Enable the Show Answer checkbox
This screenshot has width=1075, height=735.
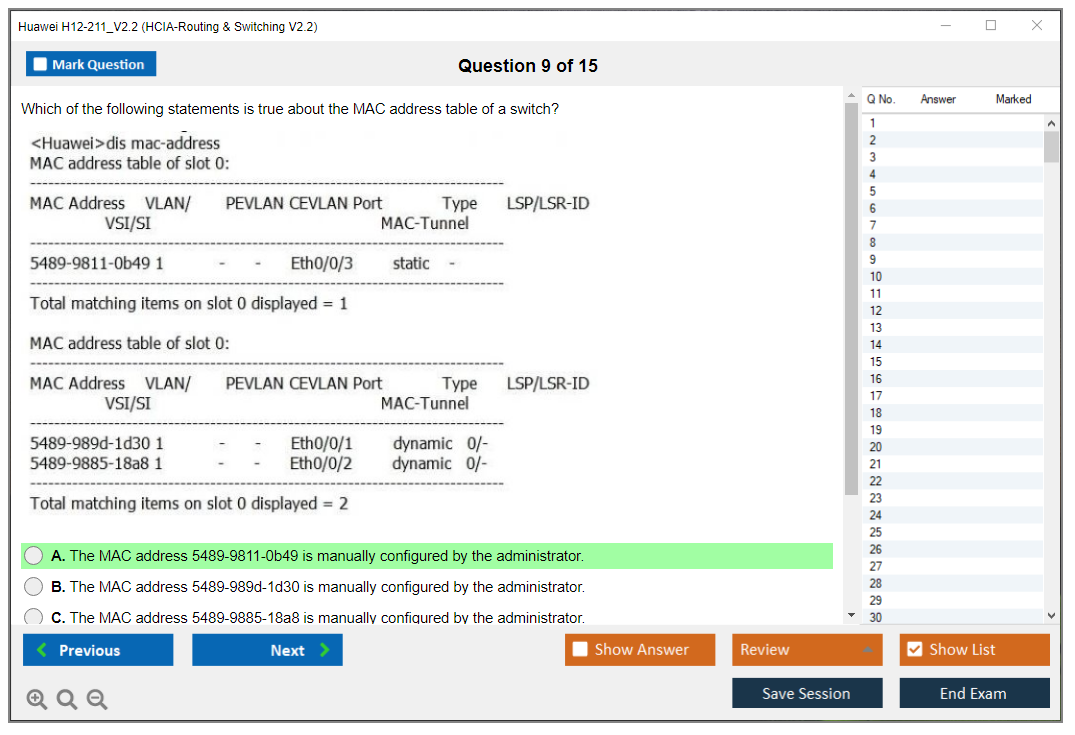tap(580, 650)
